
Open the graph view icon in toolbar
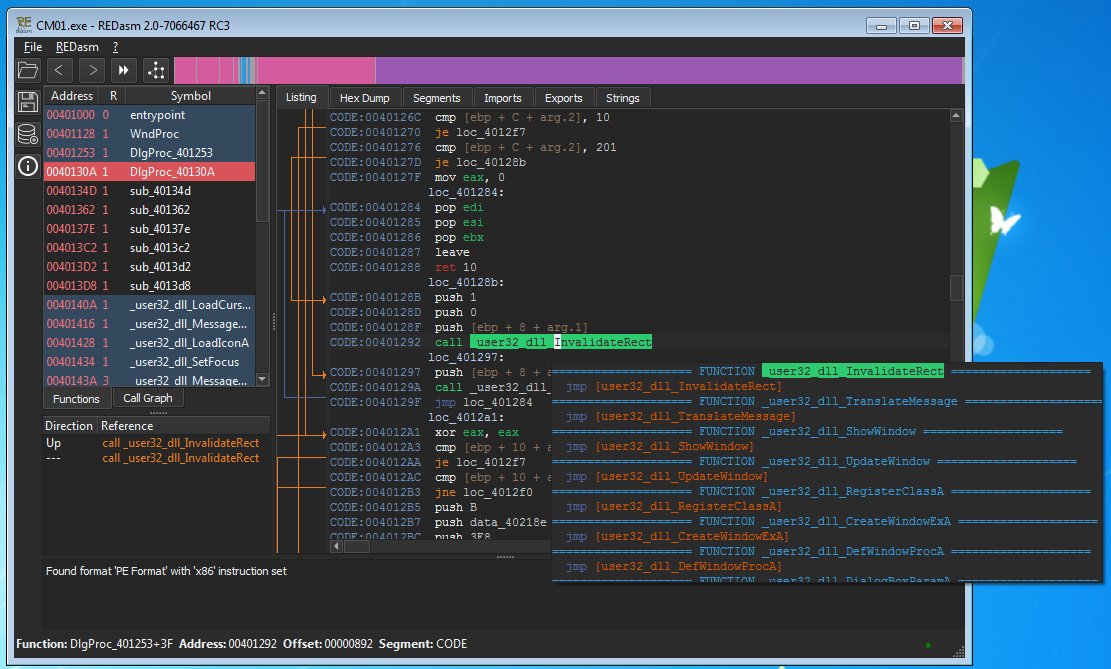(x=156, y=70)
